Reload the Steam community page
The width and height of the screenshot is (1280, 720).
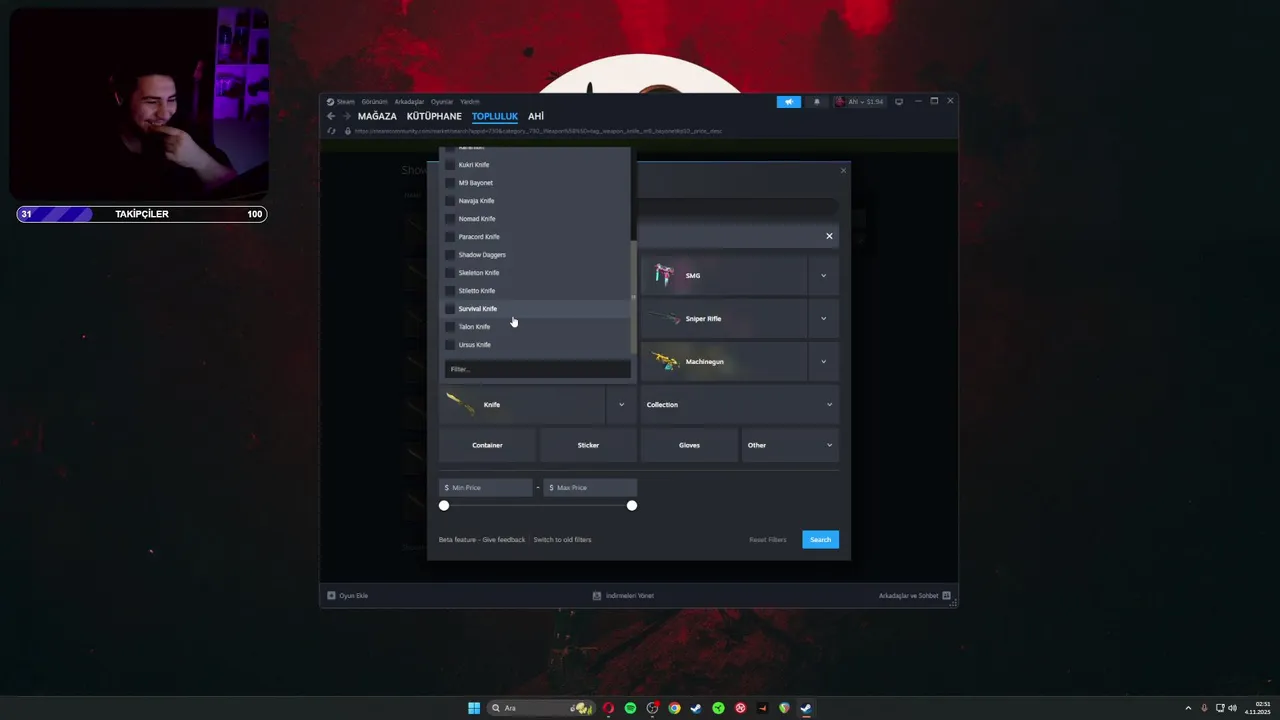pyautogui.click(x=331, y=131)
